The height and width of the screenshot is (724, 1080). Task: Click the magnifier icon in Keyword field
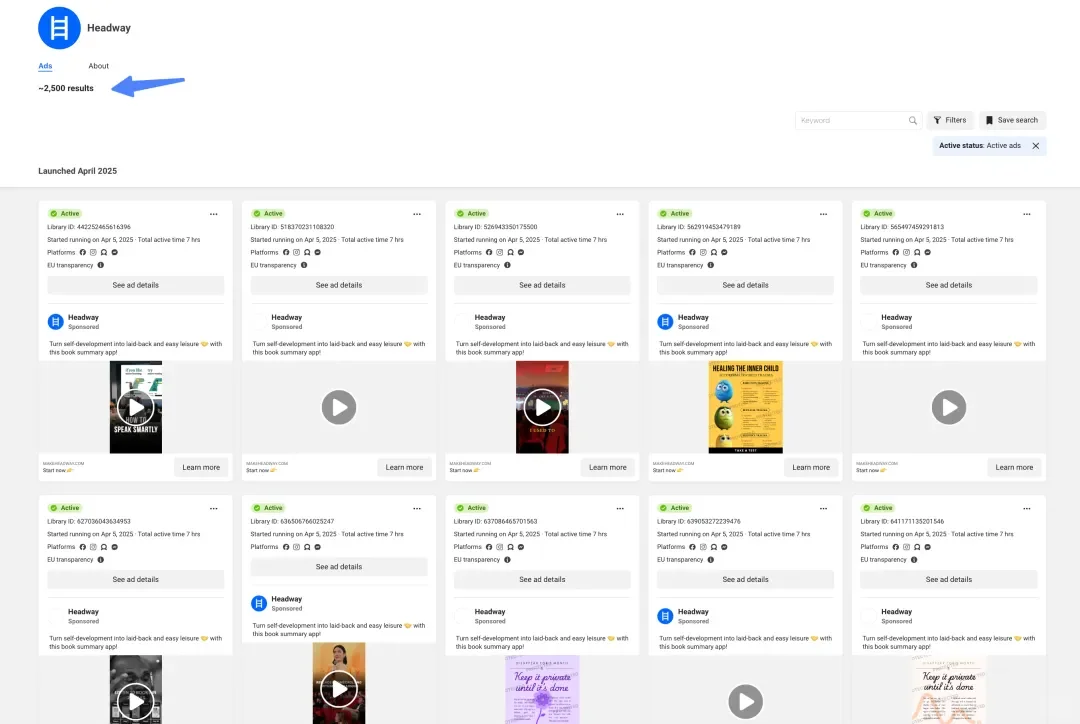coord(913,121)
